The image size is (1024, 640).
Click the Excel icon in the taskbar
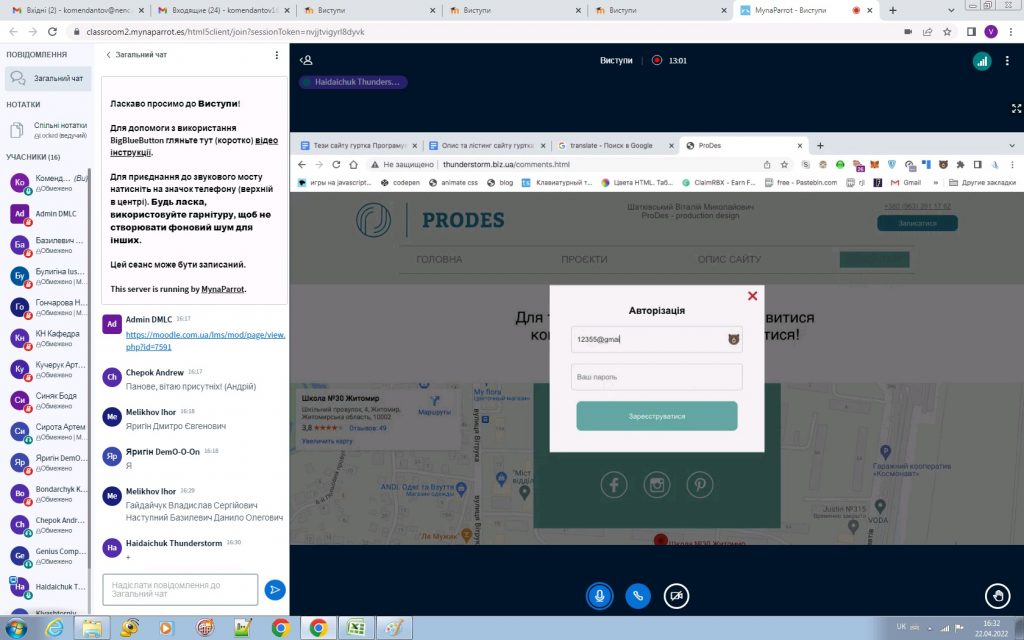coord(354,627)
